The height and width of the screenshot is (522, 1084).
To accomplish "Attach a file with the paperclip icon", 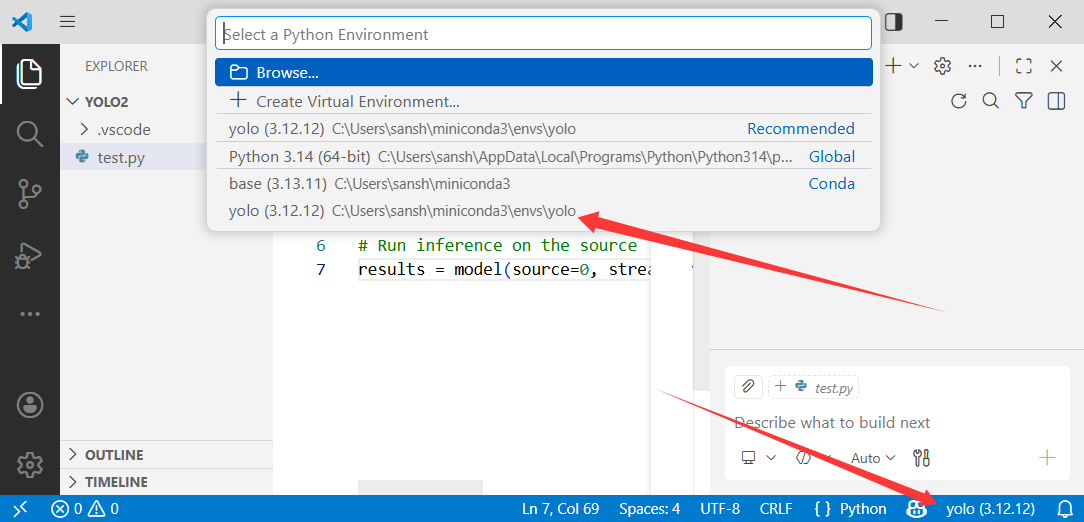I will tap(748, 386).
